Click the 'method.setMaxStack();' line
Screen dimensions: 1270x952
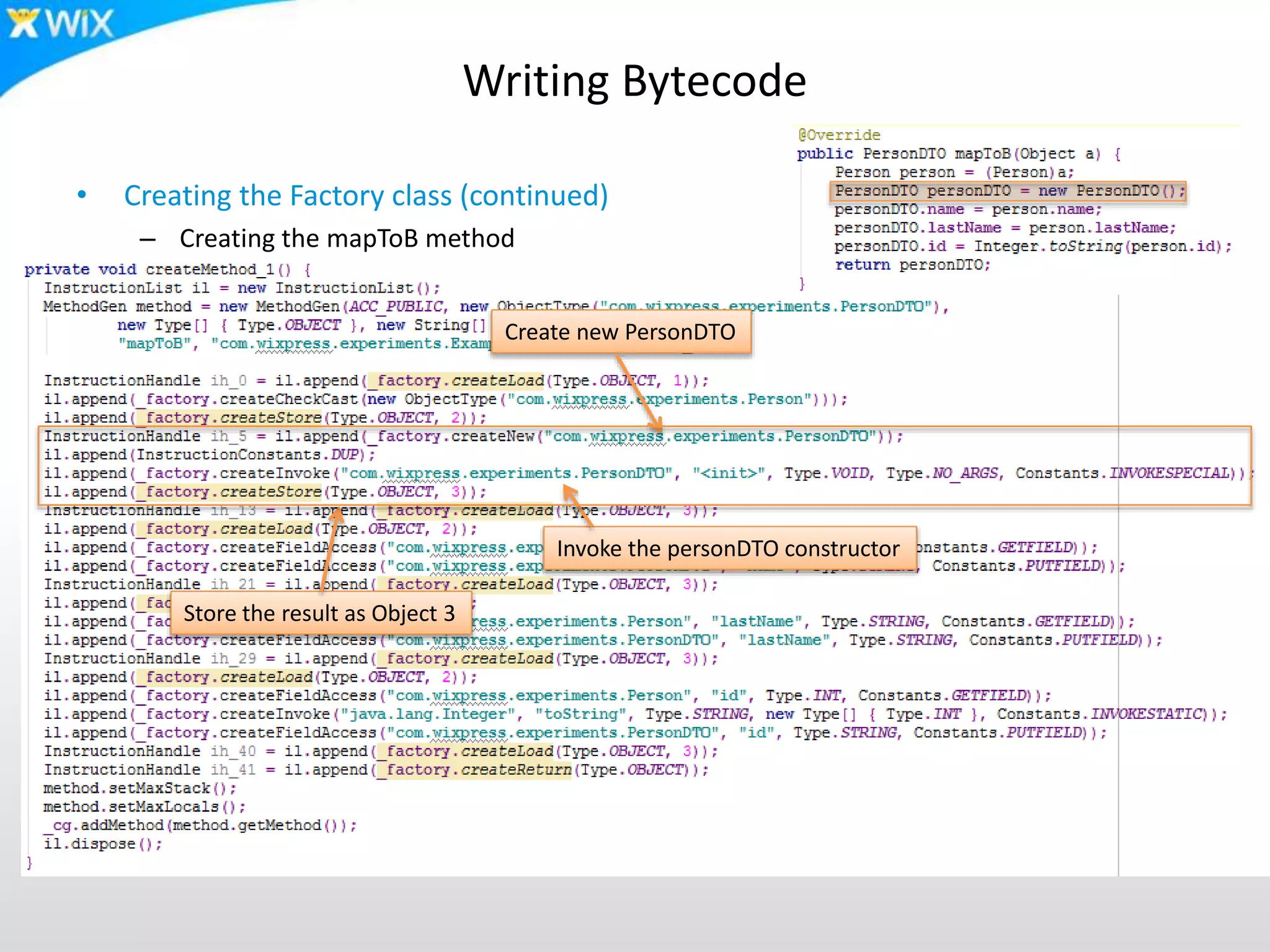(x=140, y=788)
